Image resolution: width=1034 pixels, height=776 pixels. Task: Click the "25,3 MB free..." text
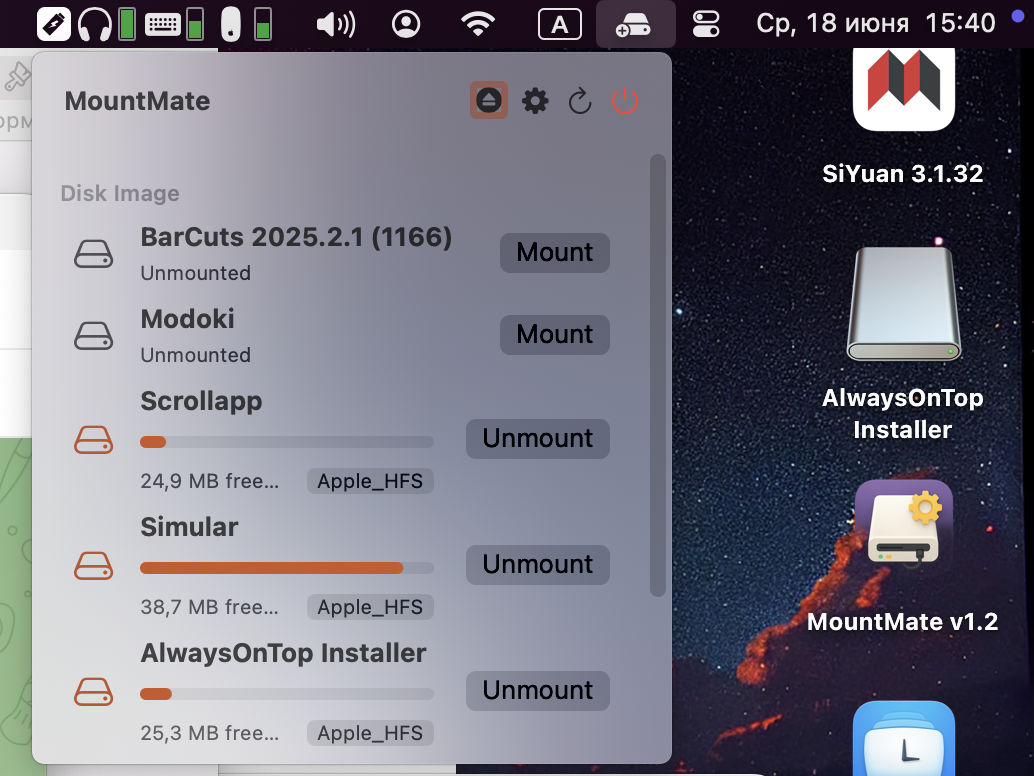click(x=210, y=733)
